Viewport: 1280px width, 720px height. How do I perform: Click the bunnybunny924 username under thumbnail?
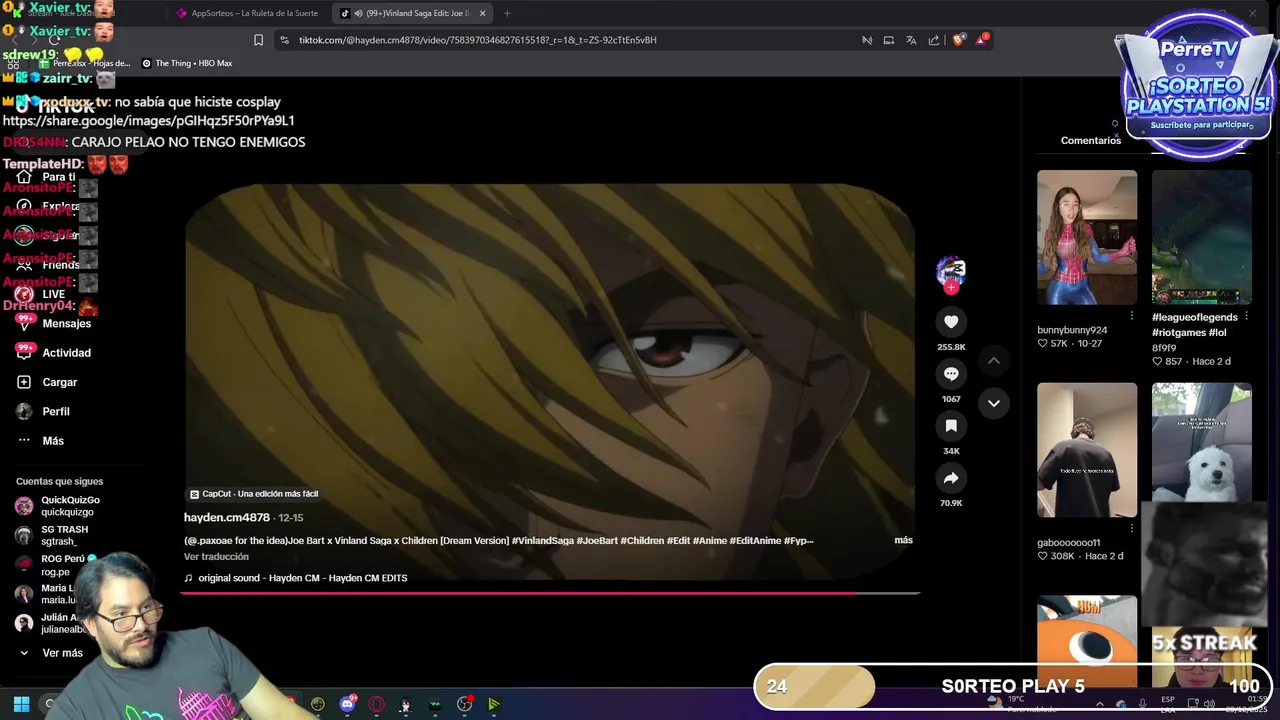[x=1072, y=330]
